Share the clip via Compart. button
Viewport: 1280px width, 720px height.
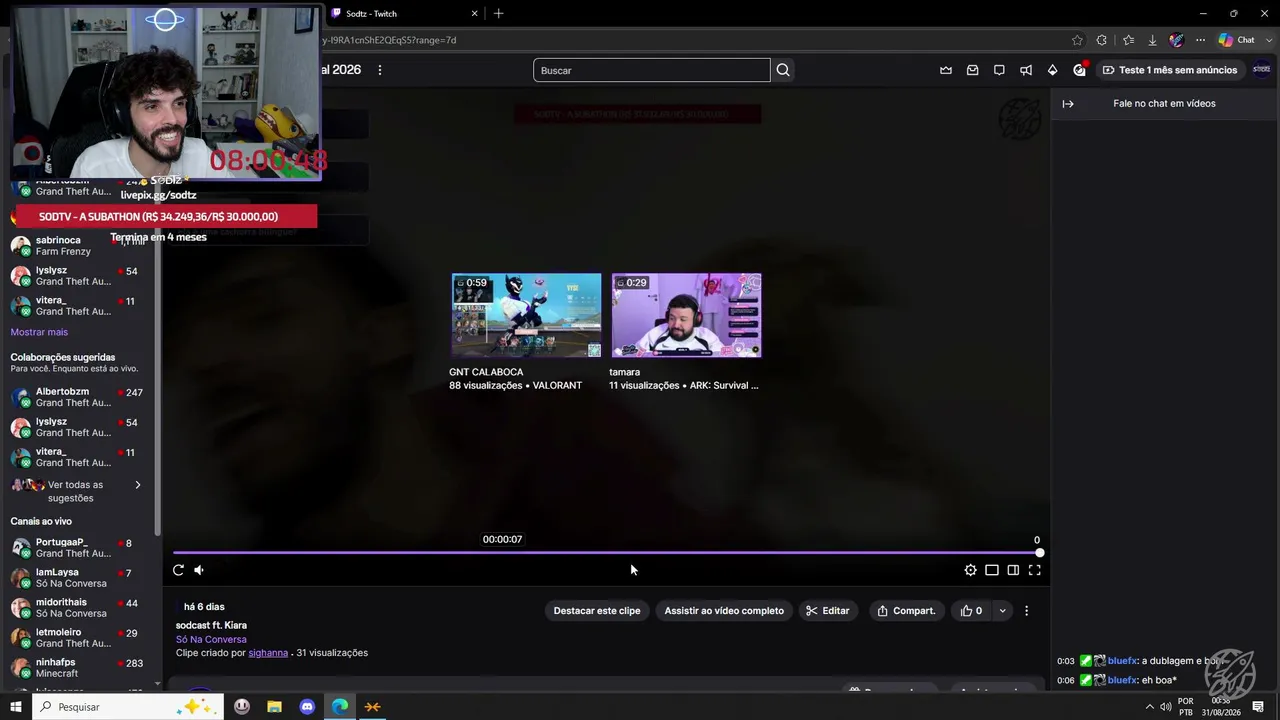[906, 611]
